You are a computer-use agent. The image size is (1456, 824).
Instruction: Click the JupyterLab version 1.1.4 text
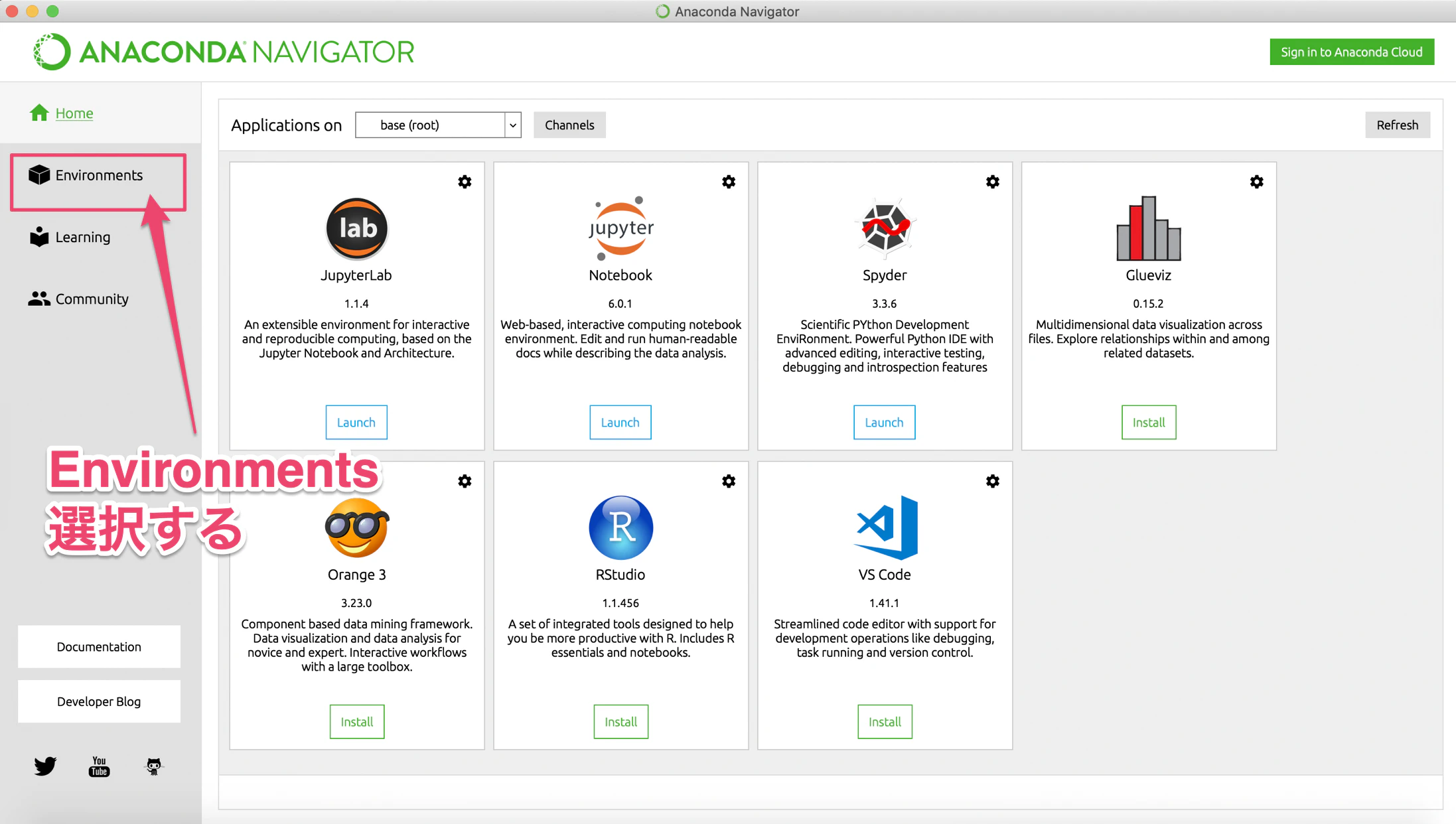(x=356, y=304)
